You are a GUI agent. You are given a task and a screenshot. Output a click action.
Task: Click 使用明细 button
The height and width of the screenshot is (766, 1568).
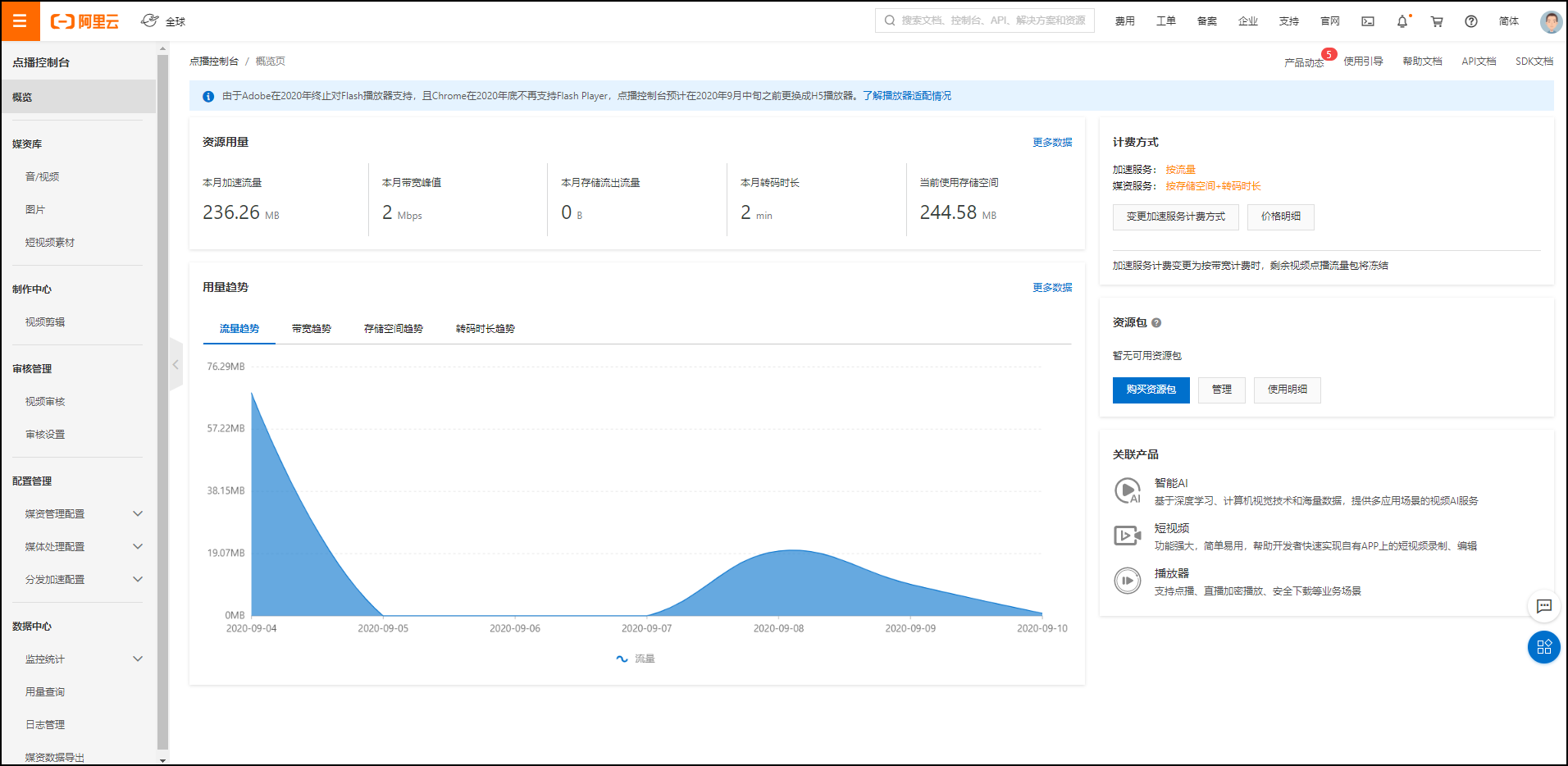click(x=1288, y=390)
